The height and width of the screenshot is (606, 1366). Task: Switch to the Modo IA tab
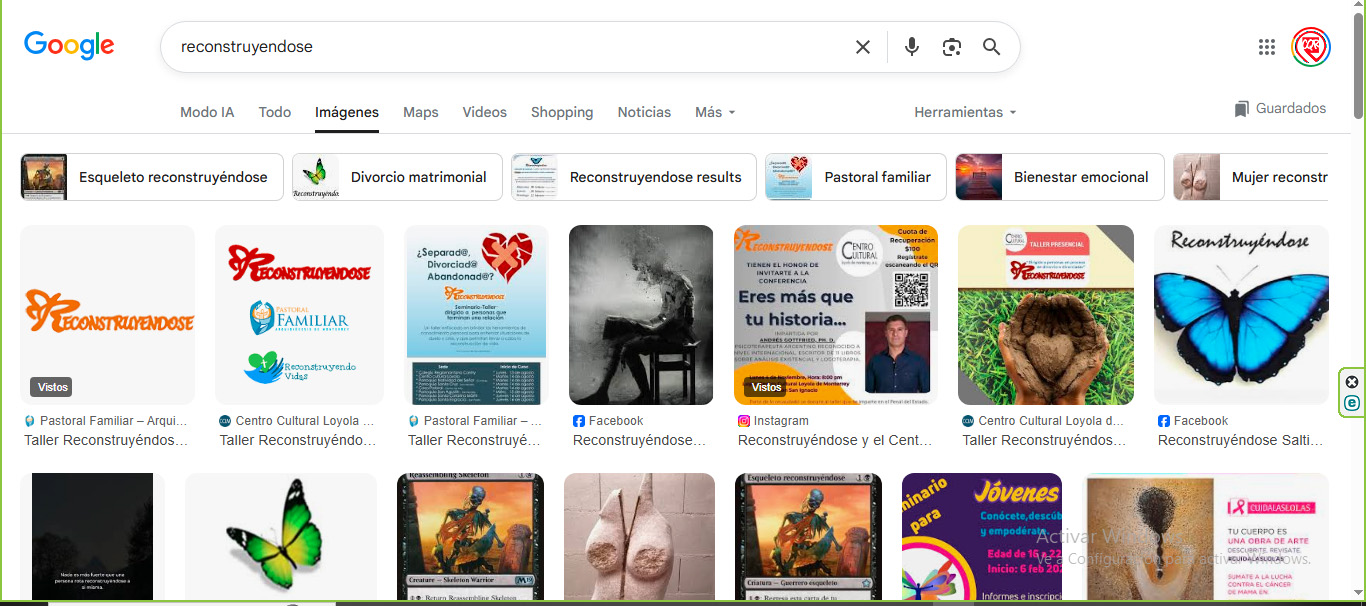(207, 112)
